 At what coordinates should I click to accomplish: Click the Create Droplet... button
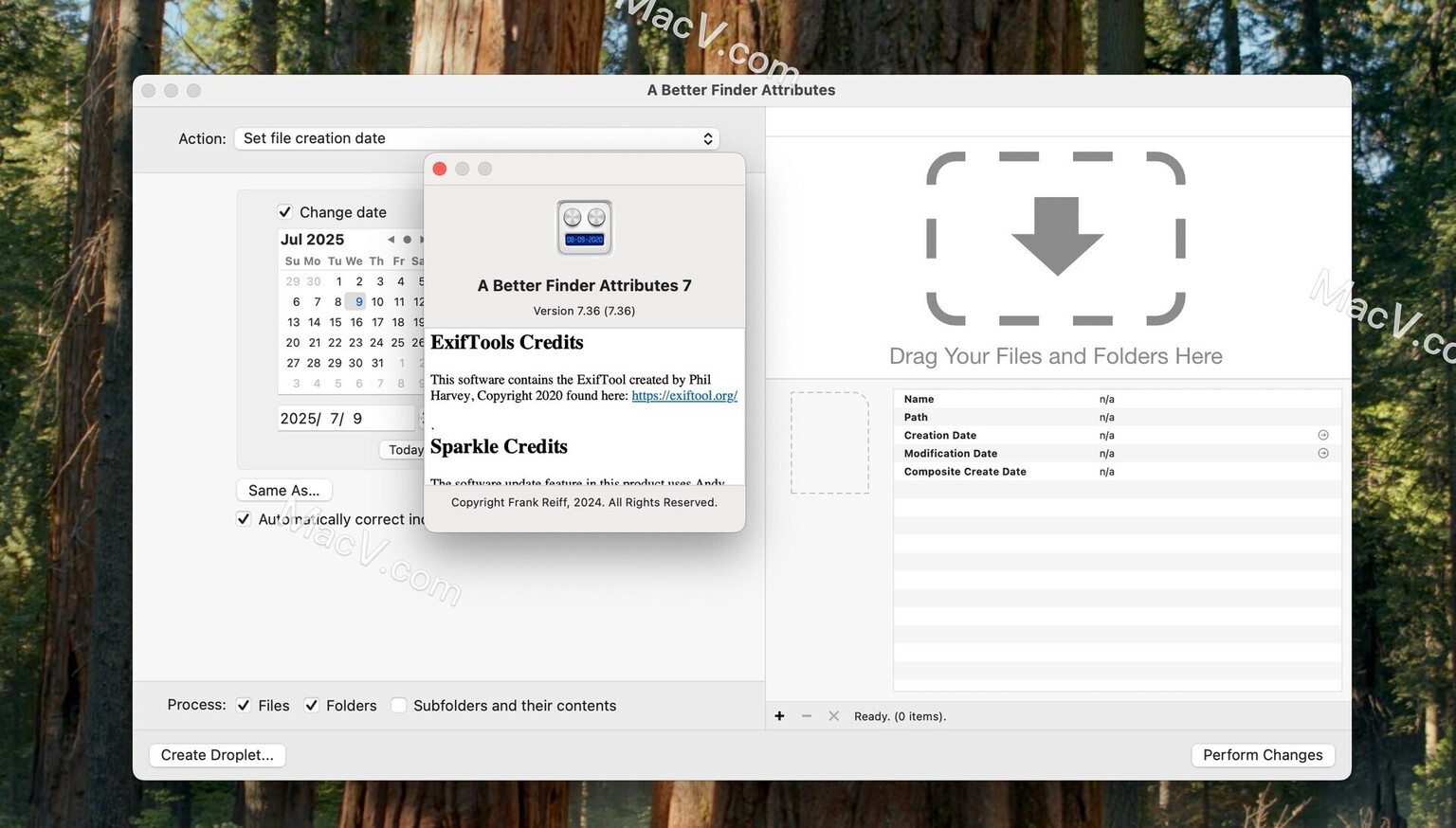pyautogui.click(x=217, y=755)
